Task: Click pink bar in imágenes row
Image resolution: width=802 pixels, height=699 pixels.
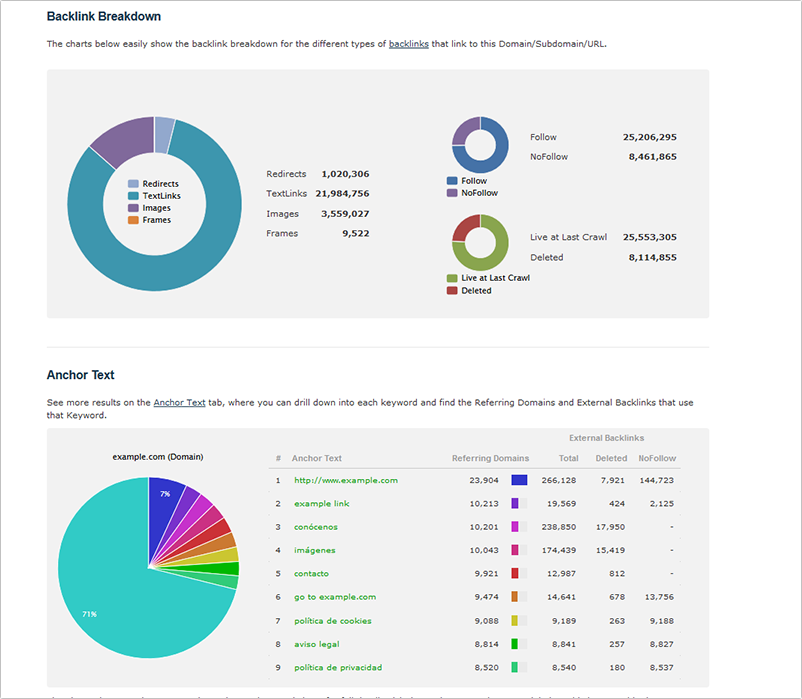Action: click(515, 550)
